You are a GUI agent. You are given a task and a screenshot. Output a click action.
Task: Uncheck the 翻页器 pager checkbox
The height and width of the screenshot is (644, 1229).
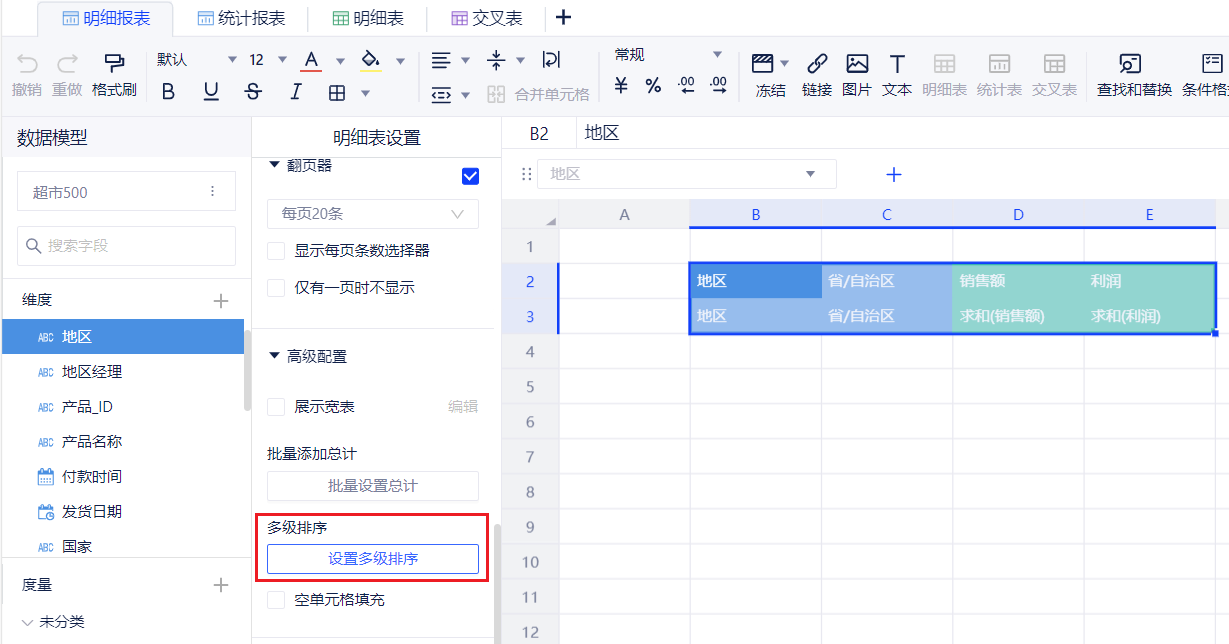click(470, 176)
